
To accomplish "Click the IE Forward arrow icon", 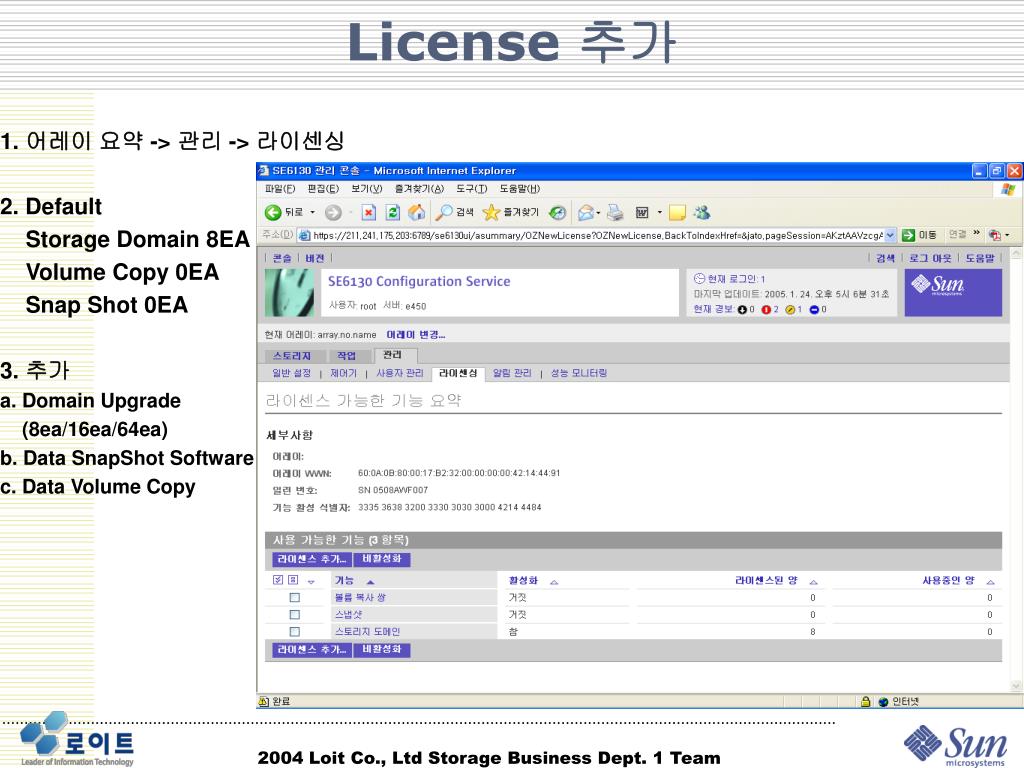I will 333,212.
